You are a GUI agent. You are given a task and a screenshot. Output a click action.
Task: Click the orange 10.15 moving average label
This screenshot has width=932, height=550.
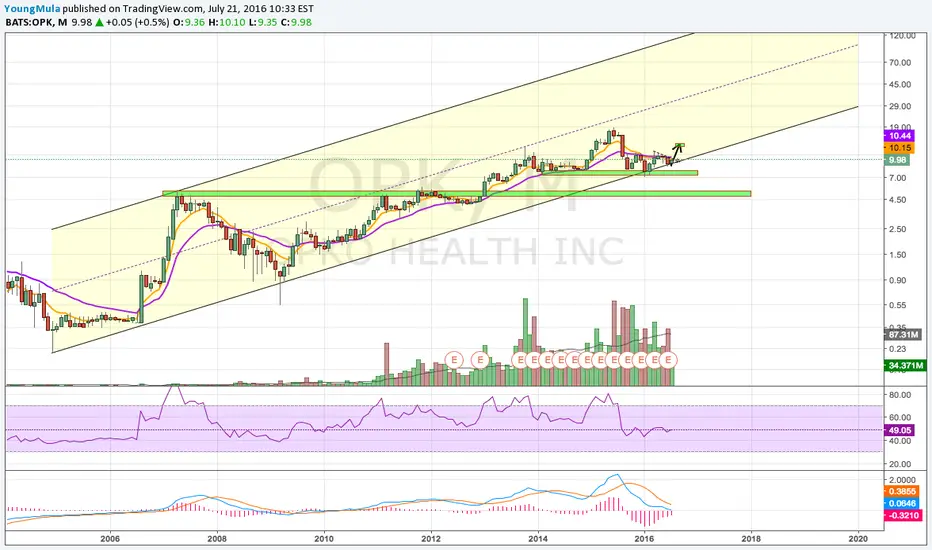tap(900, 148)
